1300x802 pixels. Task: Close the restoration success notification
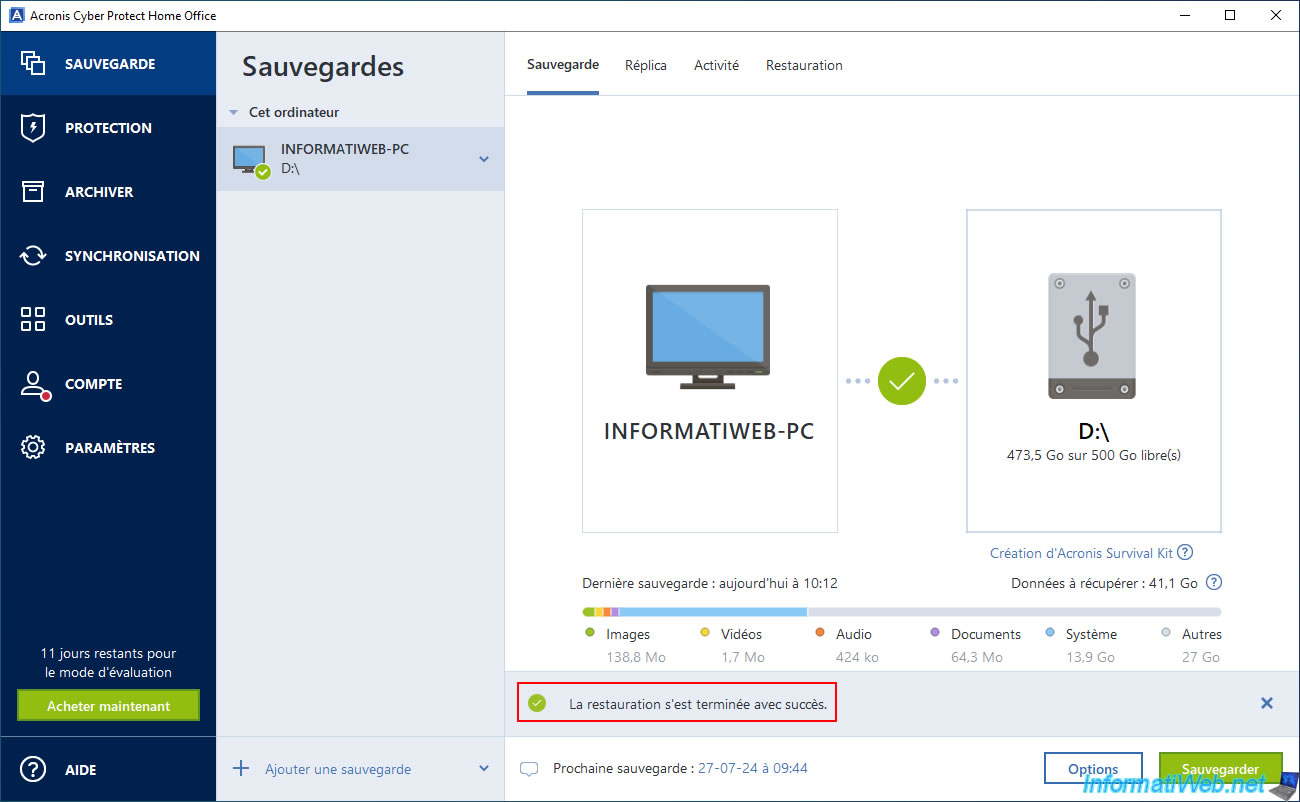pyautogui.click(x=1266, y=703)
